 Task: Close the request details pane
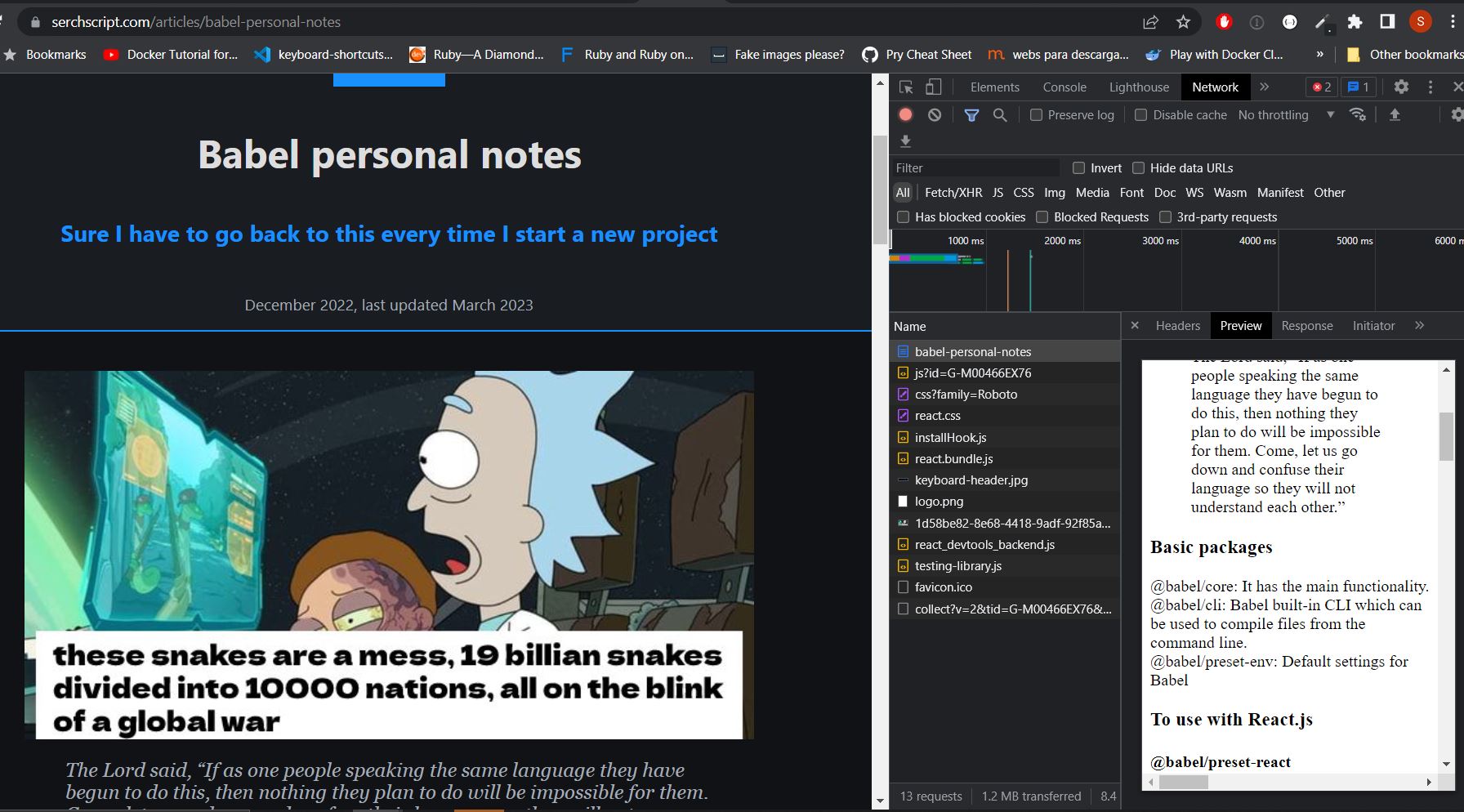(x=1135, y=325)
